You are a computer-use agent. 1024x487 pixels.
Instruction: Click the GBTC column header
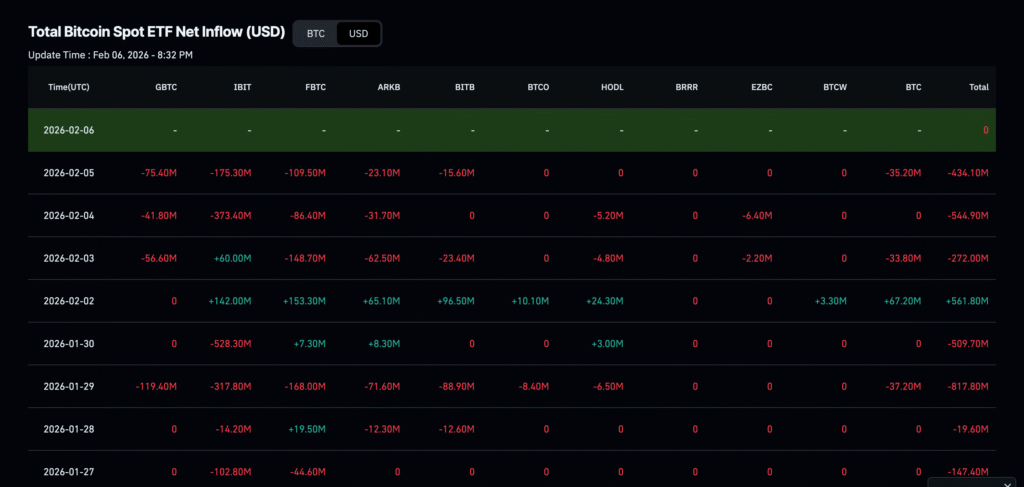(166, 87)
